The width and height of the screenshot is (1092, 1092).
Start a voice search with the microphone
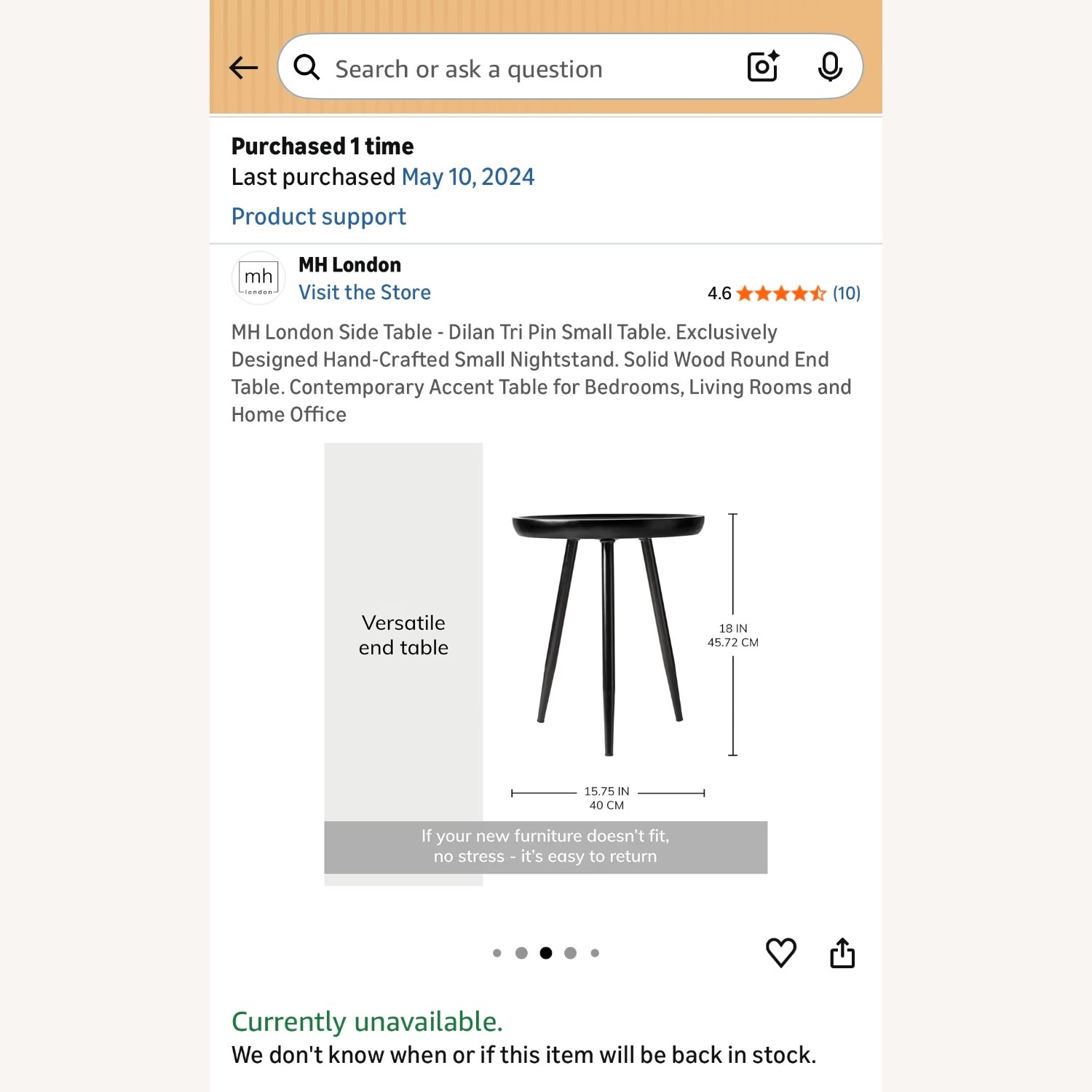[830, 66]
